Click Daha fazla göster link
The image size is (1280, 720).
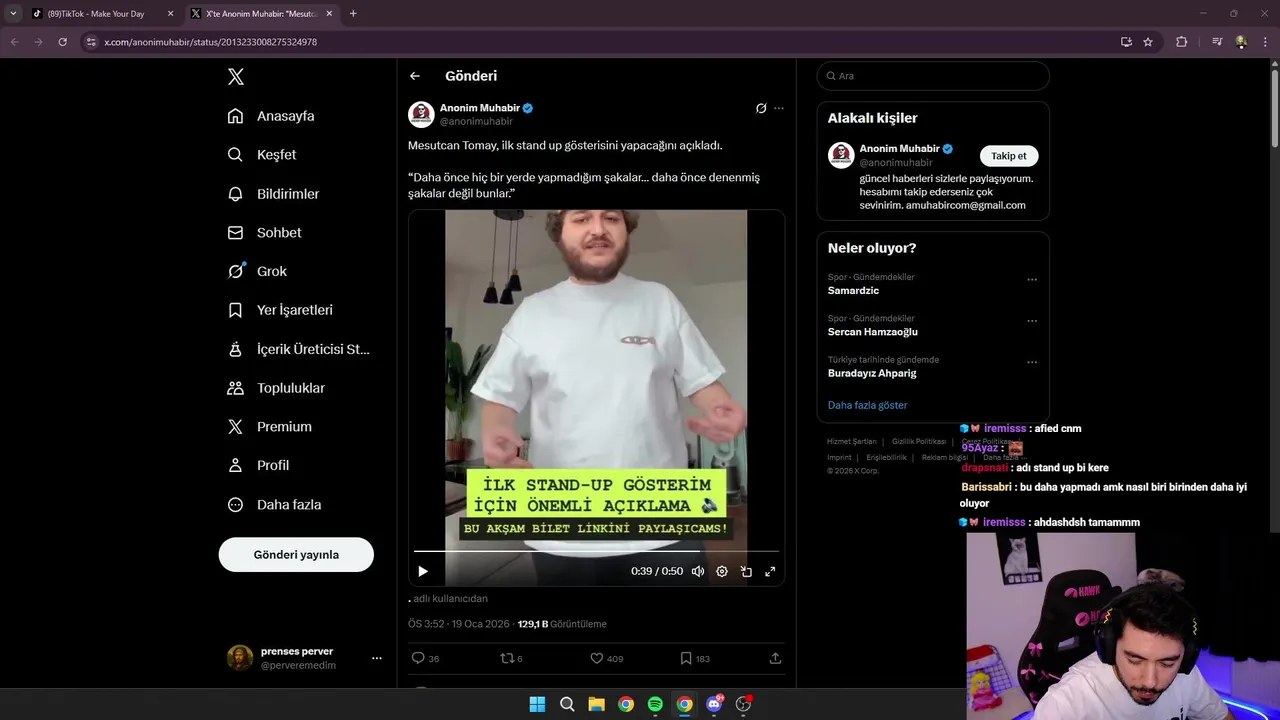[x=867, y=405]
